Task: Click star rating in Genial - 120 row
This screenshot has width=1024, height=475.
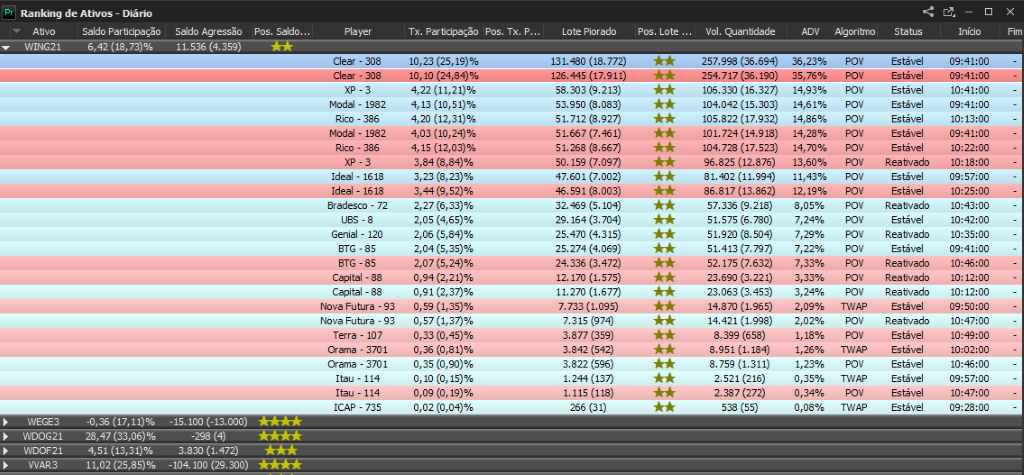Action: [x=664, y=234]
